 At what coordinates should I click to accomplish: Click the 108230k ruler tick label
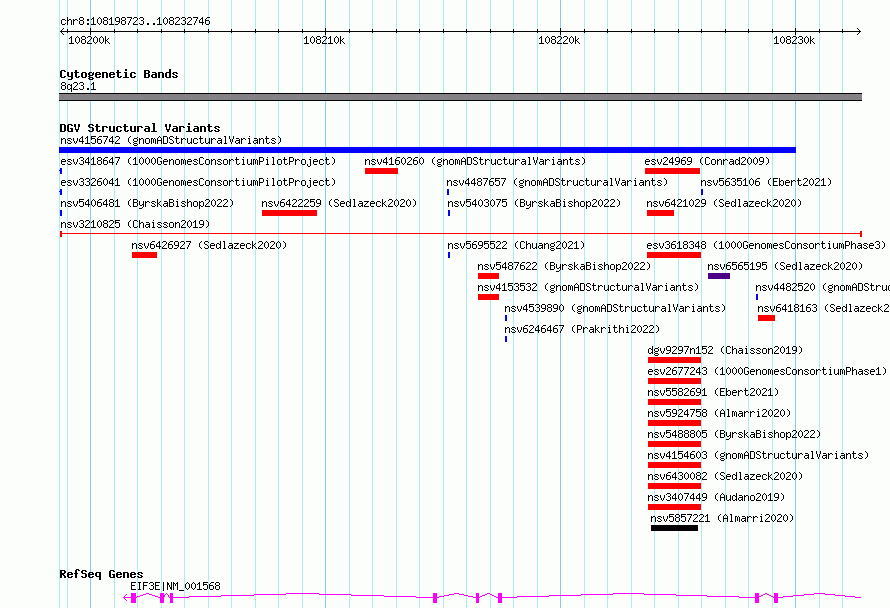794,40
